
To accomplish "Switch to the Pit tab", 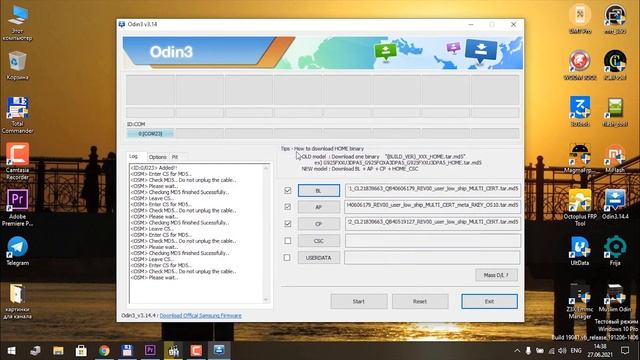I will coord(175,157).
